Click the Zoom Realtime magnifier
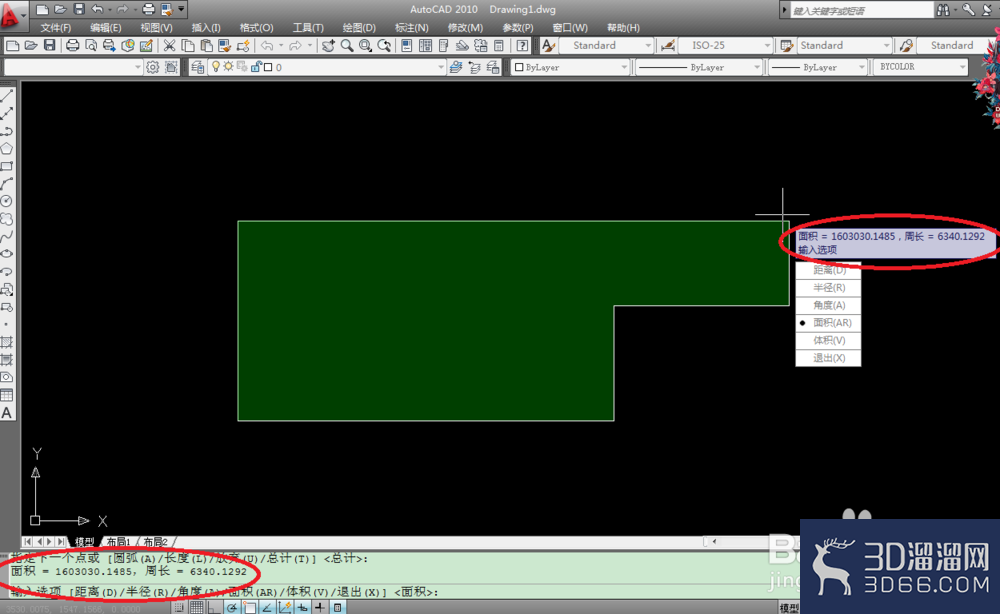1000x614 pixels. coord(347,45)
